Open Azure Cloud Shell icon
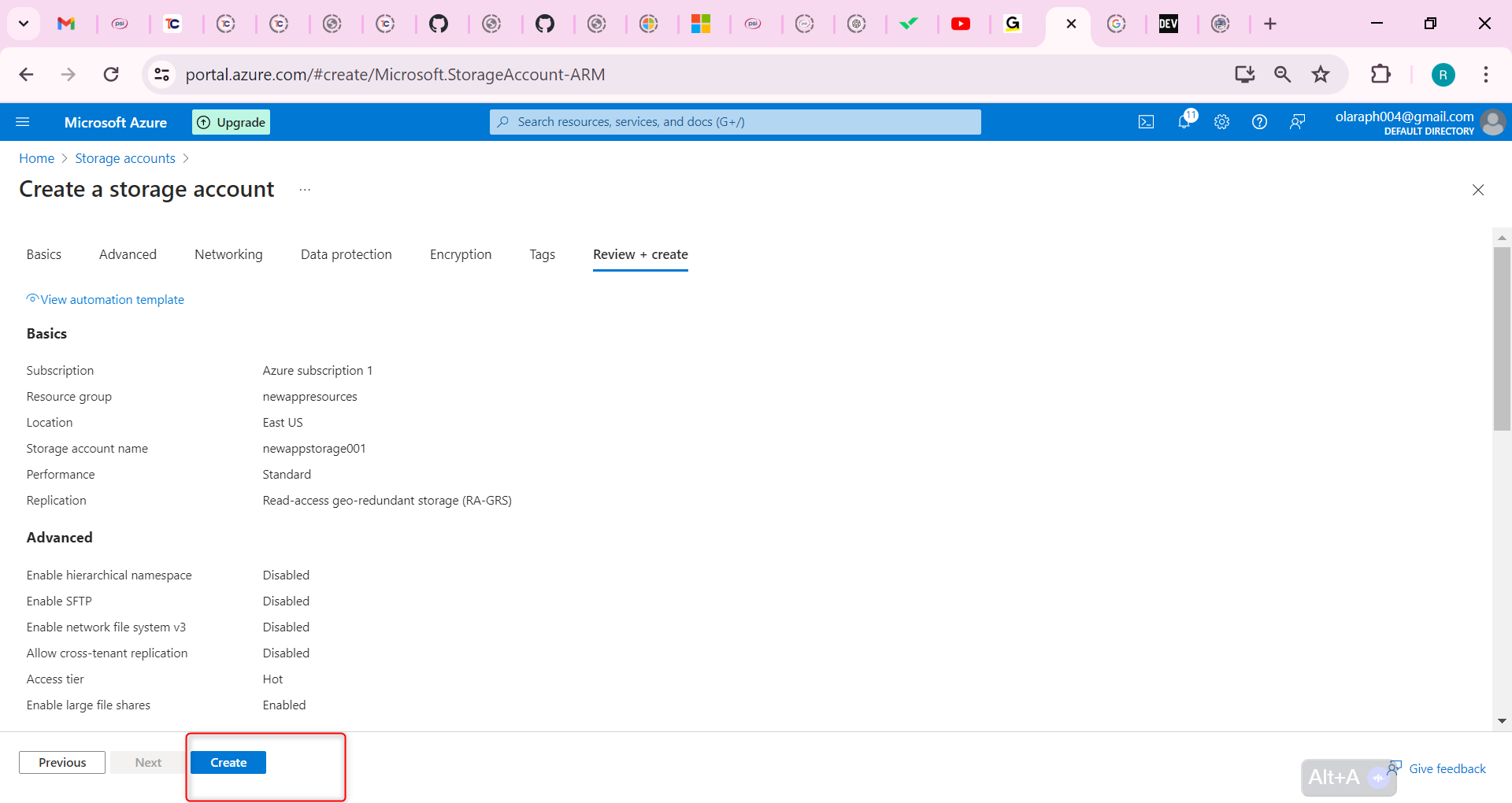Viewport: 1512px width, 803px height. [1146, 122]
